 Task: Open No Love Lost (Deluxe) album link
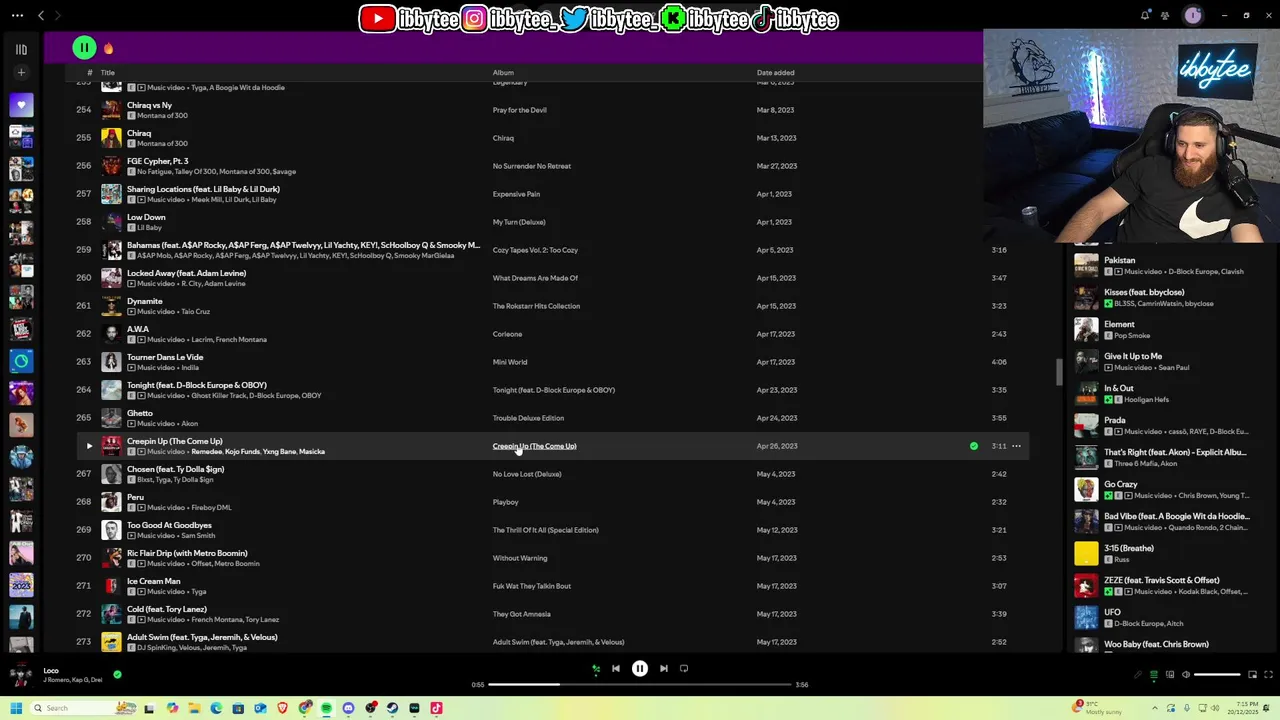pyautogui.click(x=527, y=474)
